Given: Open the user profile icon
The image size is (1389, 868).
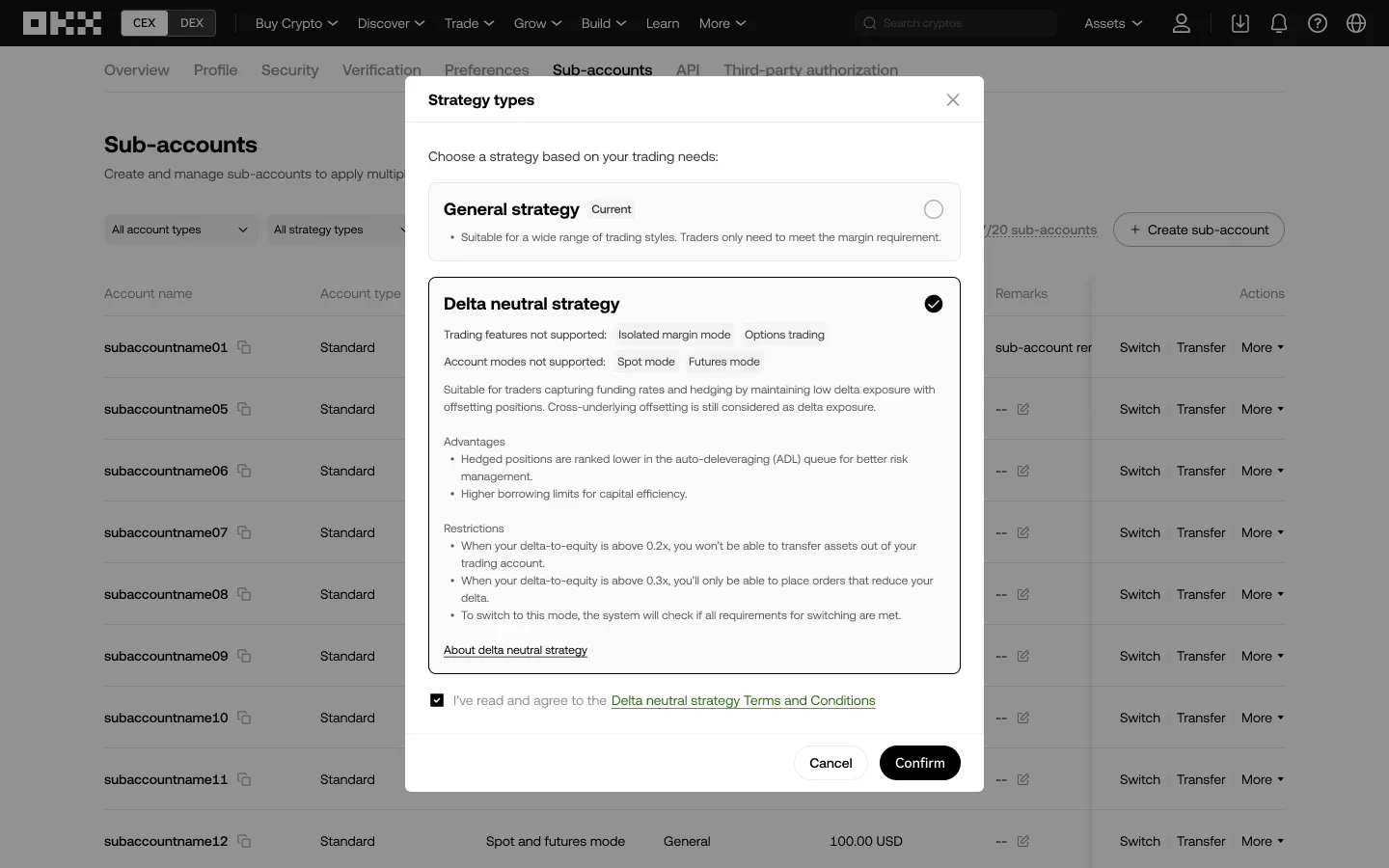Looking at the screenshot, I should (x=1181, y=23).
